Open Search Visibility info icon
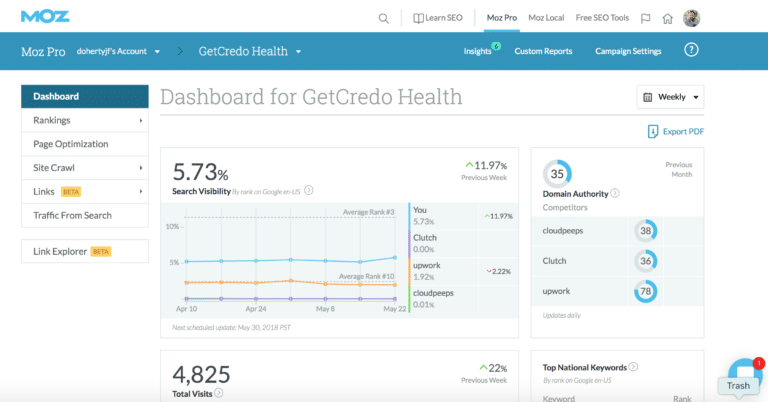The width and height of the screenshot is (768, 402). point(309,190)
